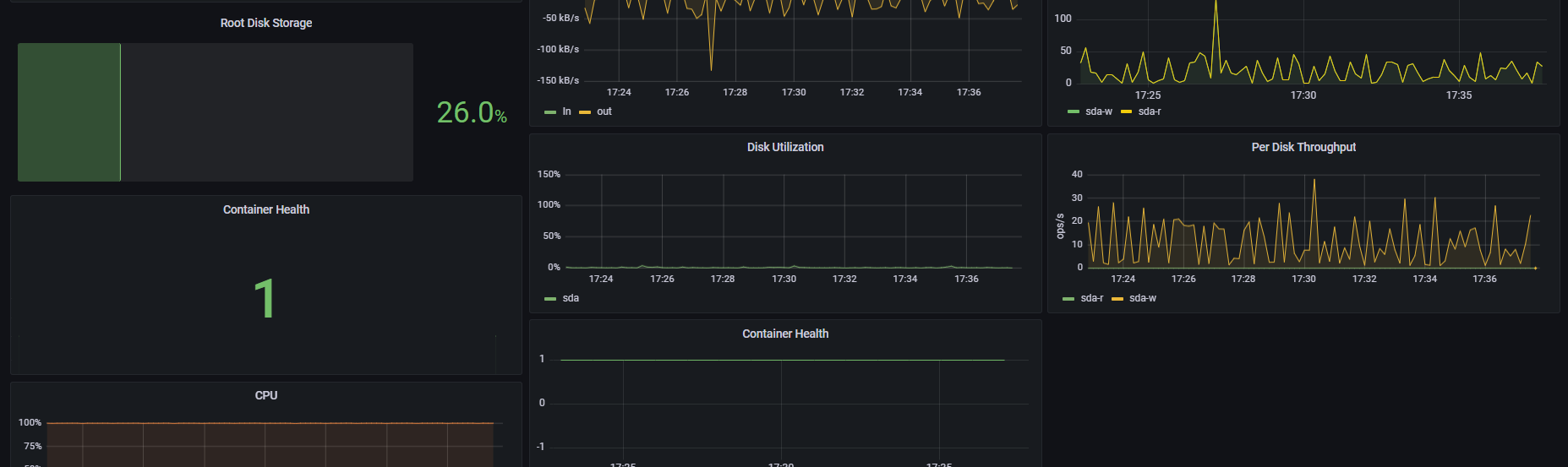Toggle the "out" series legend label
Viewport: 1568px width, 467px height.
pos(604,111)
